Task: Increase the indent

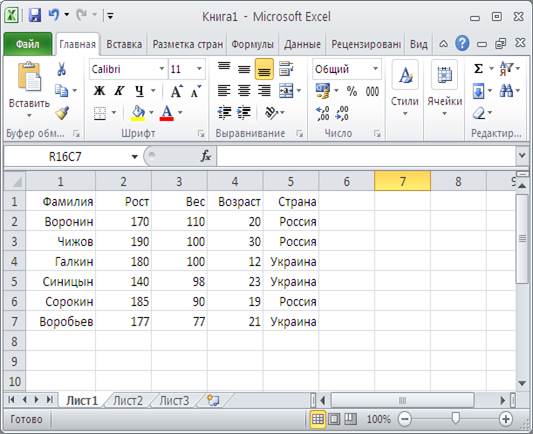Action: [244, 113]
